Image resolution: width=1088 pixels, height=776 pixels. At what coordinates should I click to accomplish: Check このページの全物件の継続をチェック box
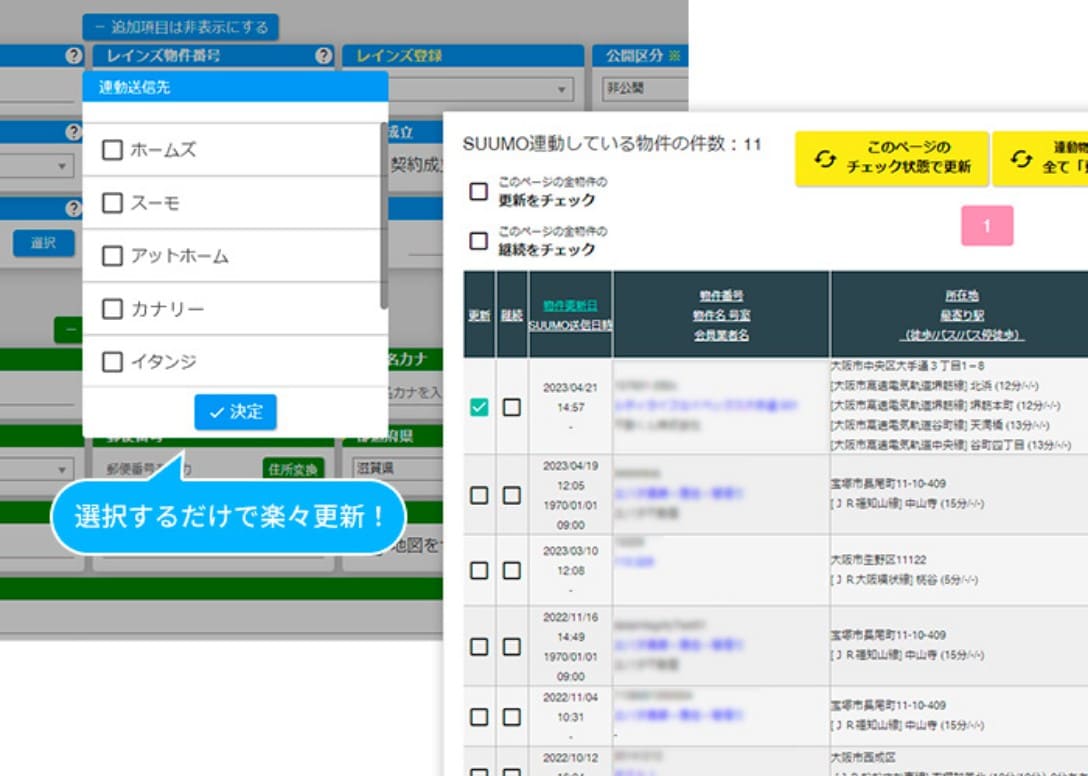pyautogui.click(x=478, y=241)
